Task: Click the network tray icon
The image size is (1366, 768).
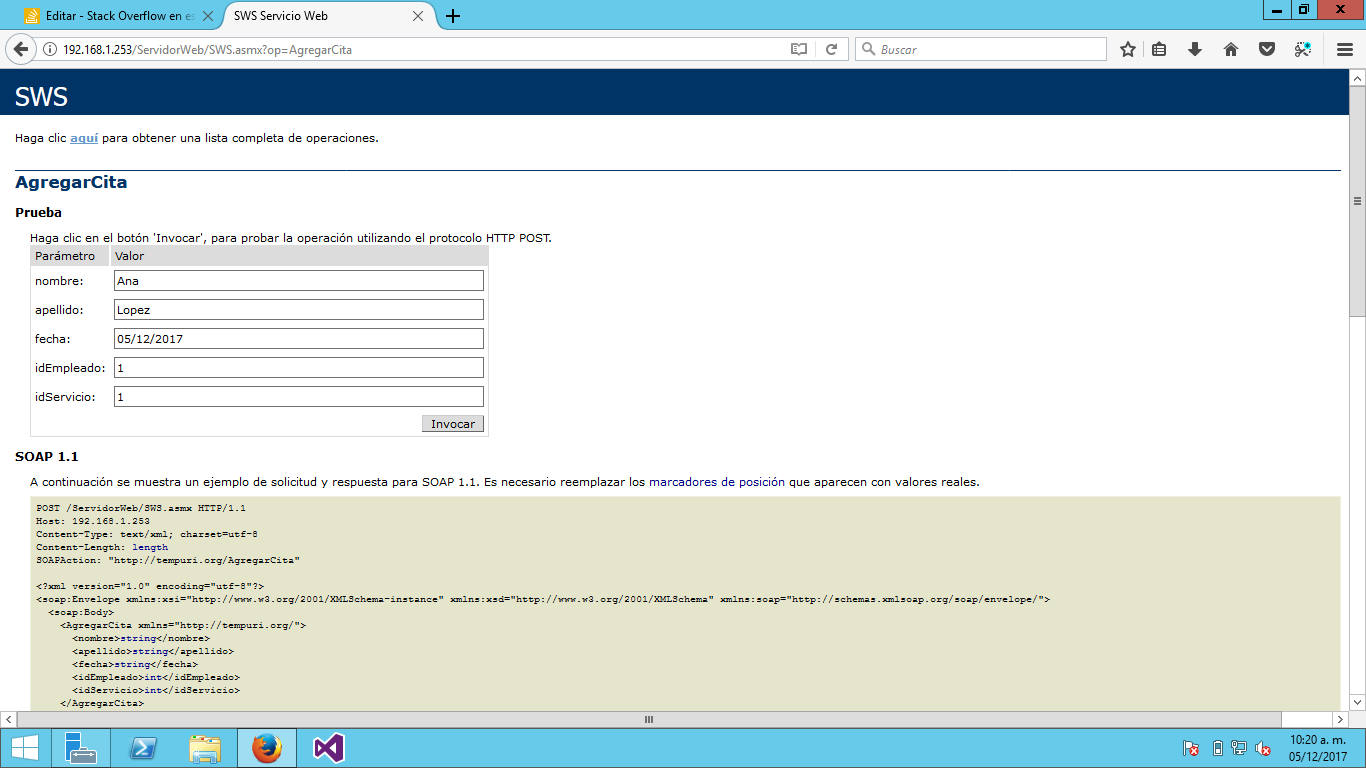Action: (1239, 748)
